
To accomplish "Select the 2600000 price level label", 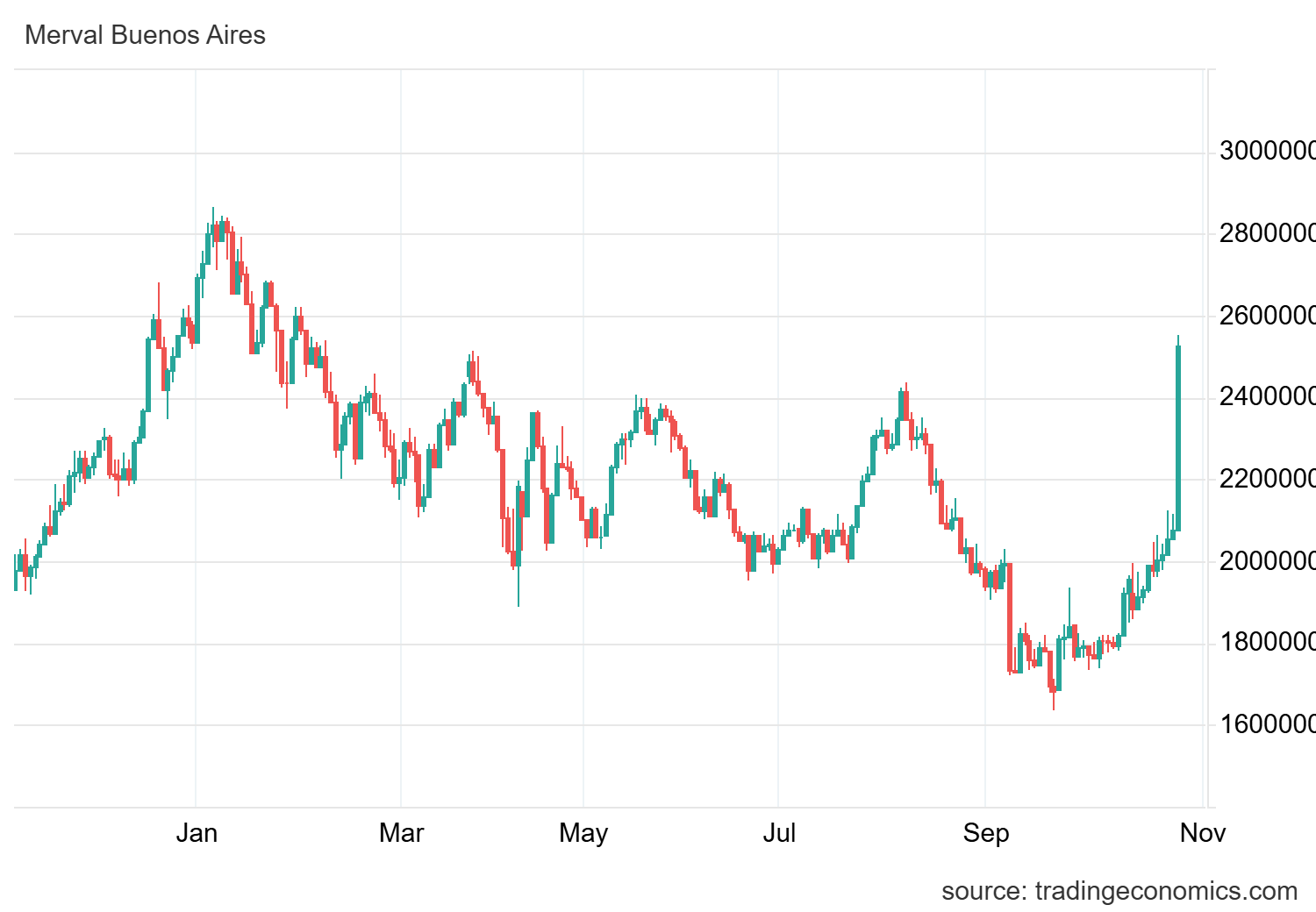I will click(1267, 316).
